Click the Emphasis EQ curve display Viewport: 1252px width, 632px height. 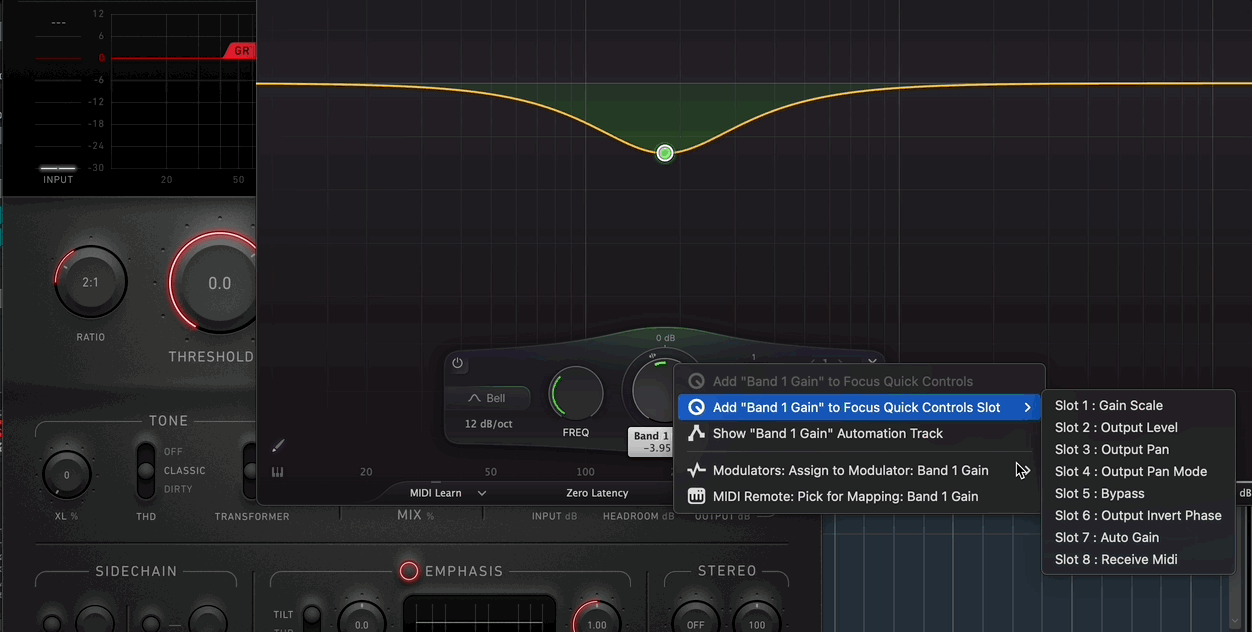tap(479, 613)
